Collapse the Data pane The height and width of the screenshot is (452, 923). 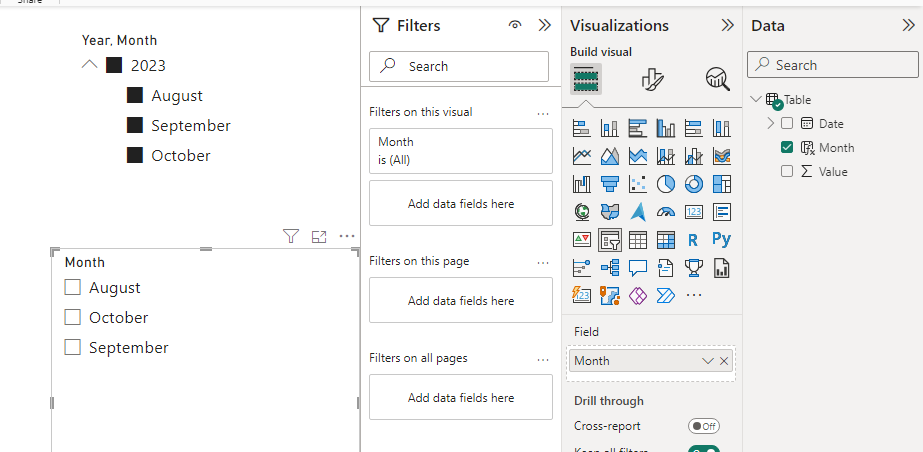[908, 25]
